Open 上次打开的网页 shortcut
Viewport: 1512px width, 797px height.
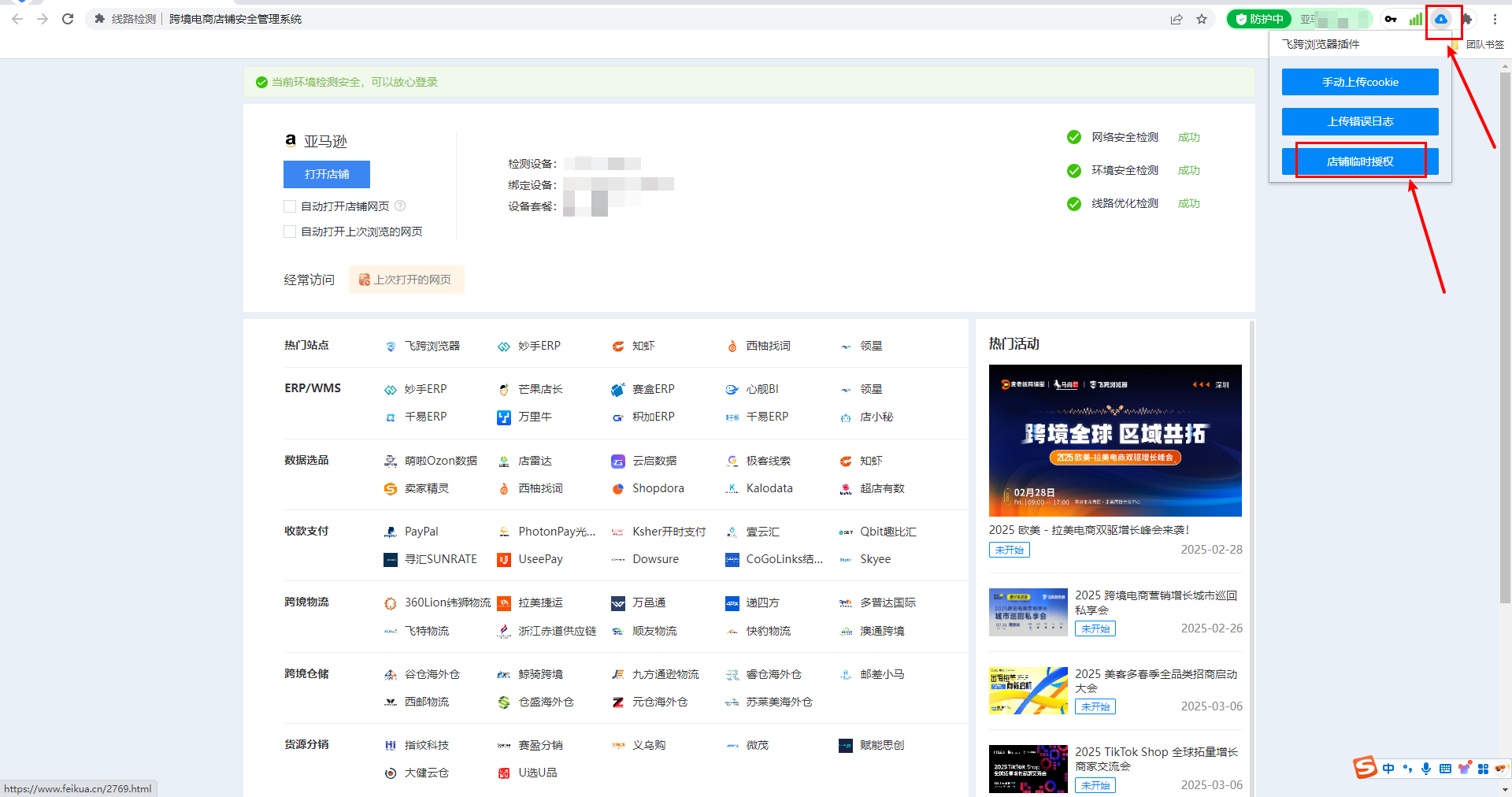406,280
